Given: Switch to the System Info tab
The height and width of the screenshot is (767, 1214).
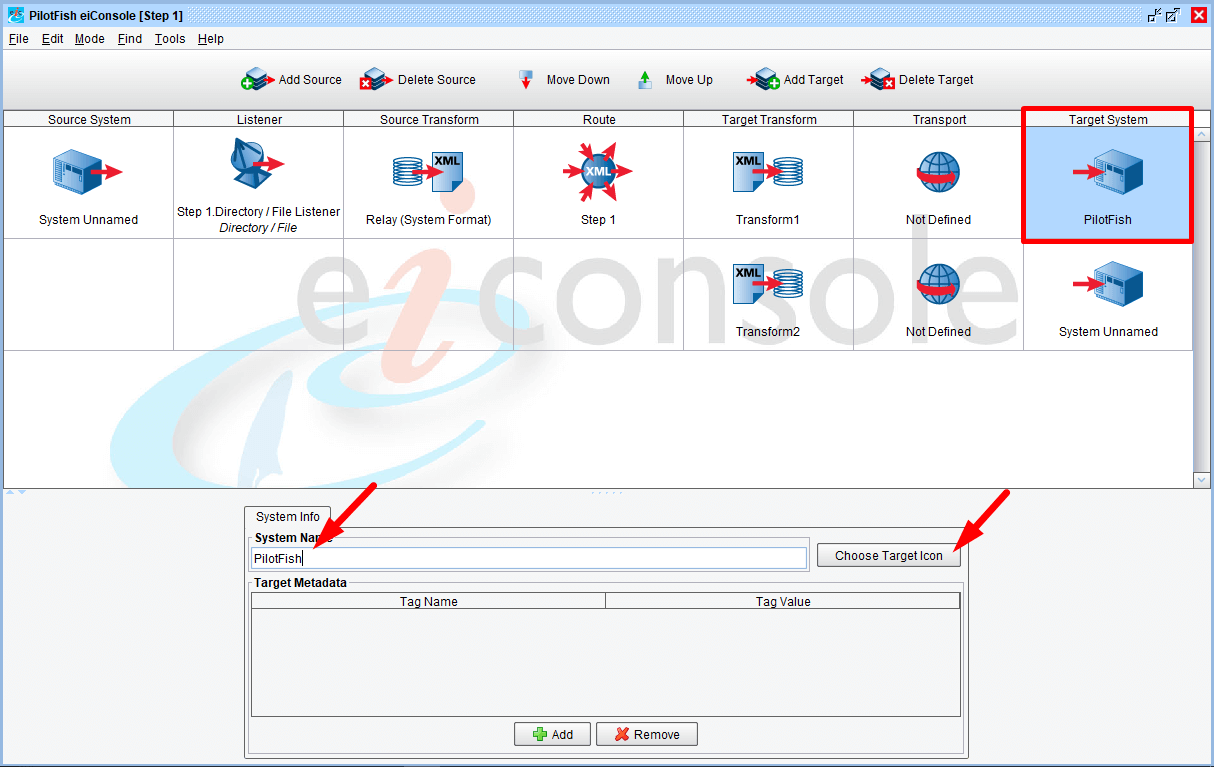Looking at the screenshot, I should (x=288, y=517).
